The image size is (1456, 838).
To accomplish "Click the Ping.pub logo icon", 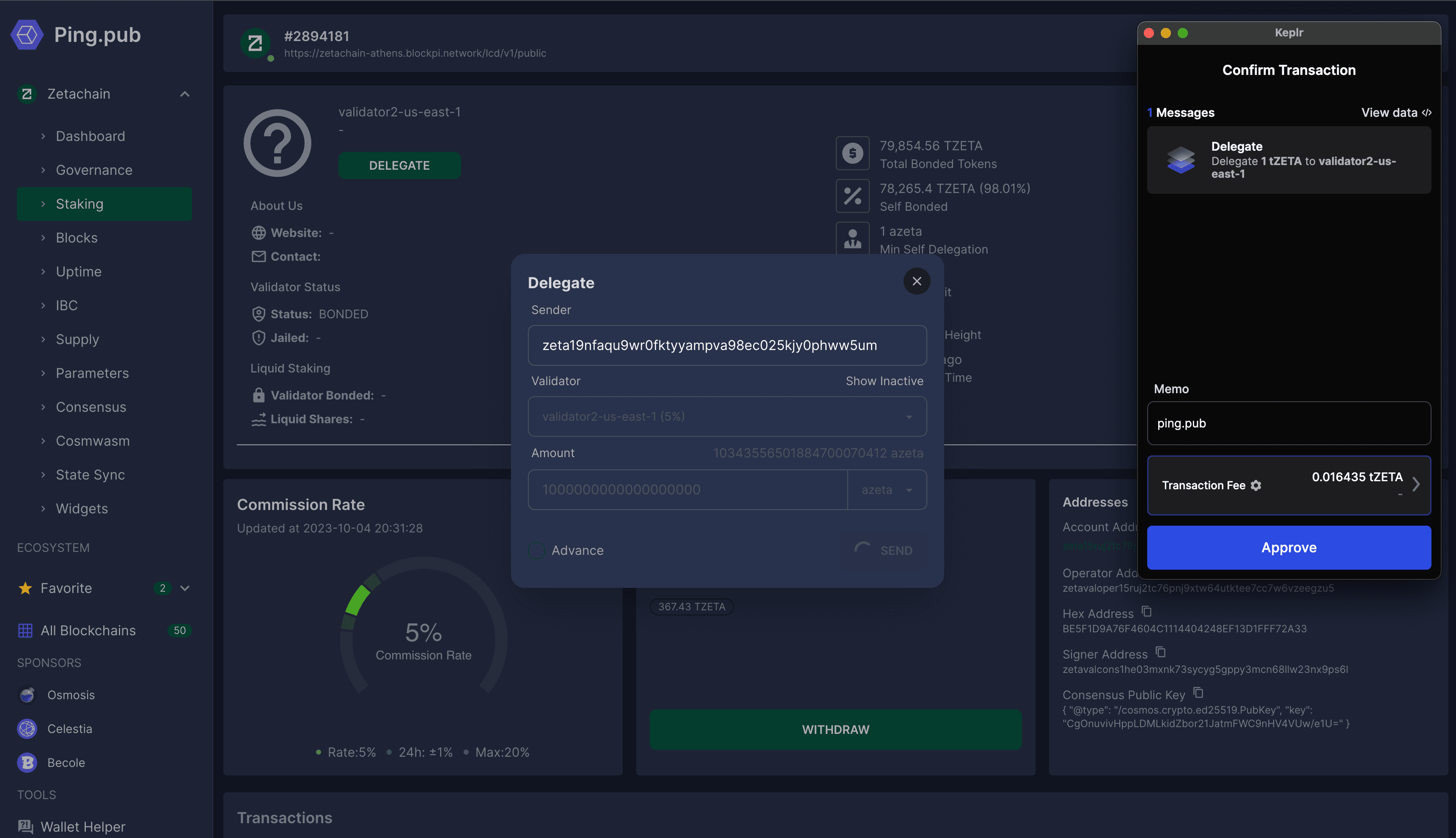I will (27, 35).
